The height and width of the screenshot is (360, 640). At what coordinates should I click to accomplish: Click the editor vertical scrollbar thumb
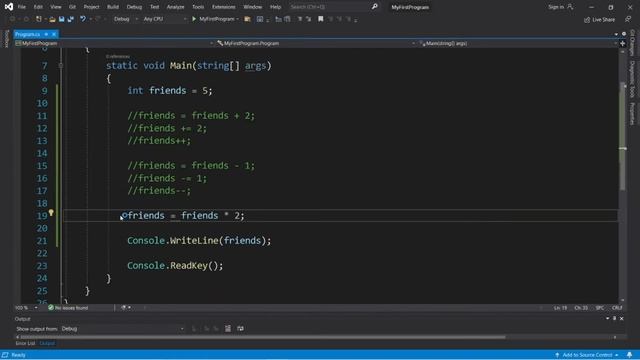pyautogui.click(x=622, y=137)
